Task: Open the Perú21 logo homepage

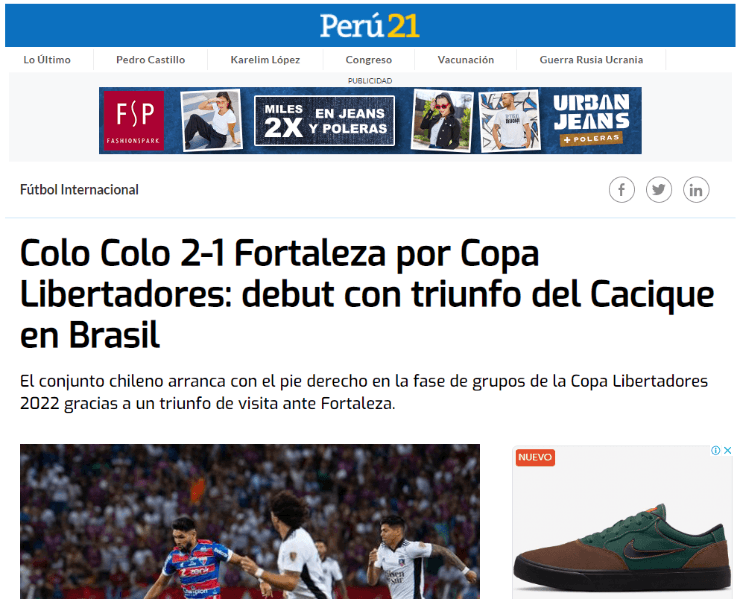Action: [370, 25]
